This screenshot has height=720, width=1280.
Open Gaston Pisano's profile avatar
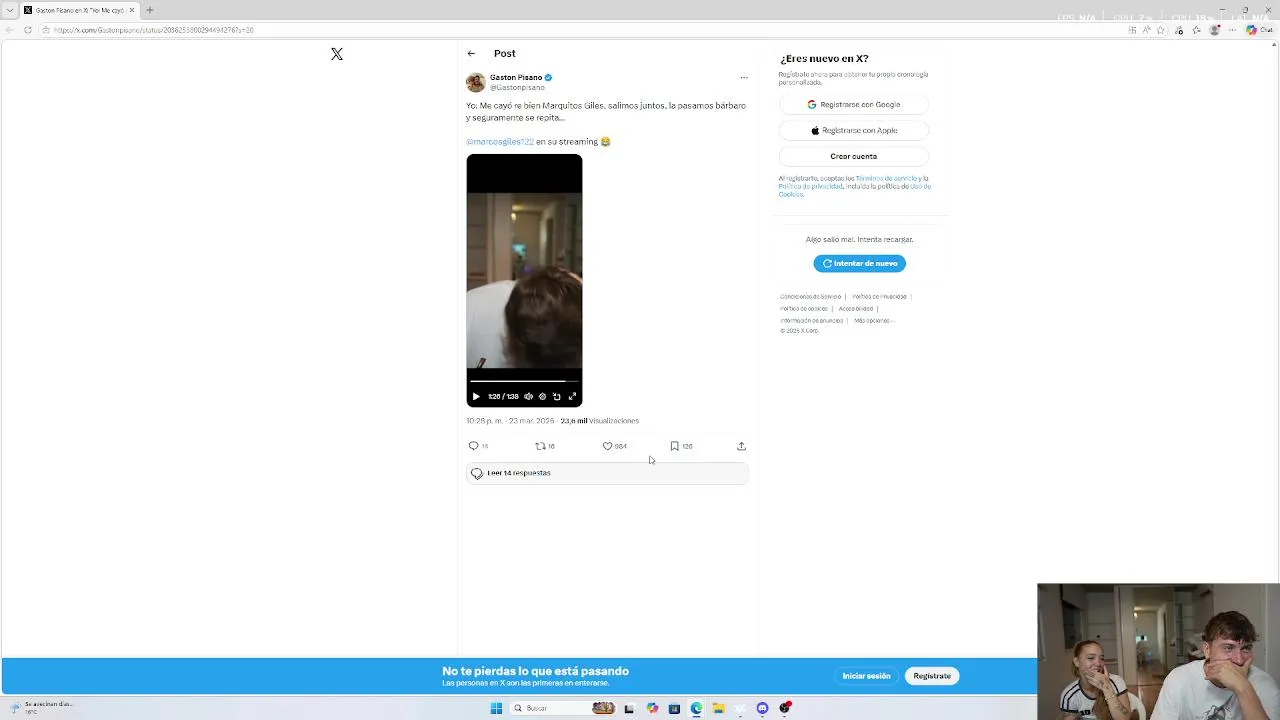coord(476,82)
